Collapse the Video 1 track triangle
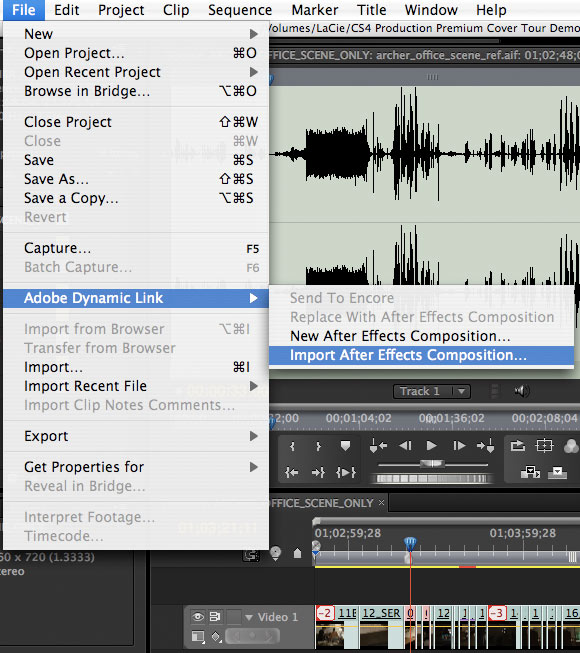The image size is (580, 653). 249,617
